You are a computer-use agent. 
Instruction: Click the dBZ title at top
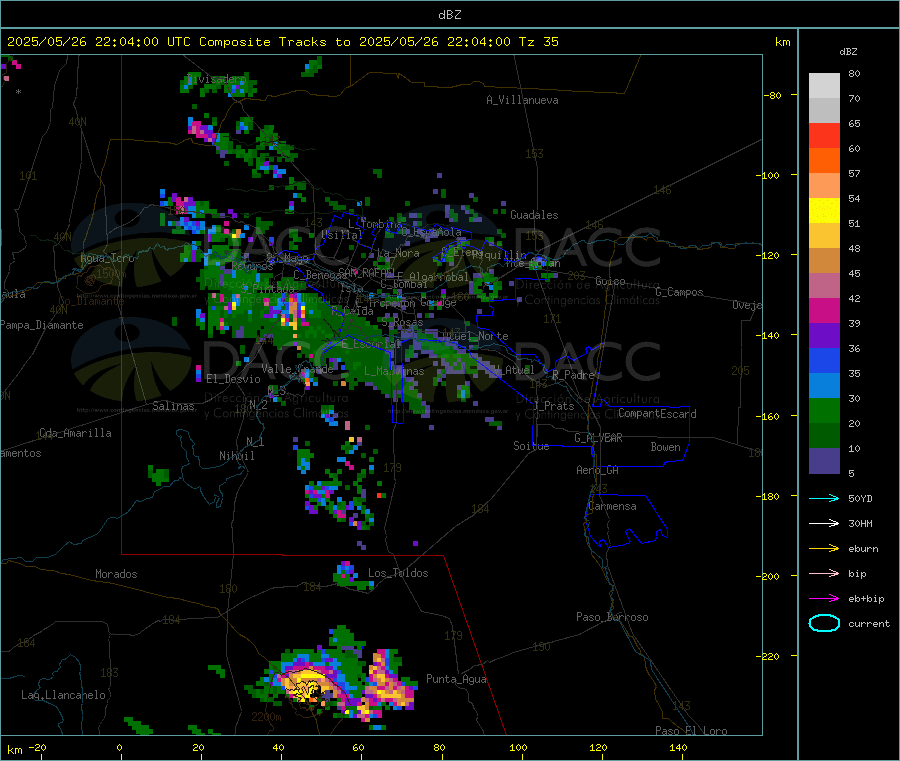click(449, 15)
